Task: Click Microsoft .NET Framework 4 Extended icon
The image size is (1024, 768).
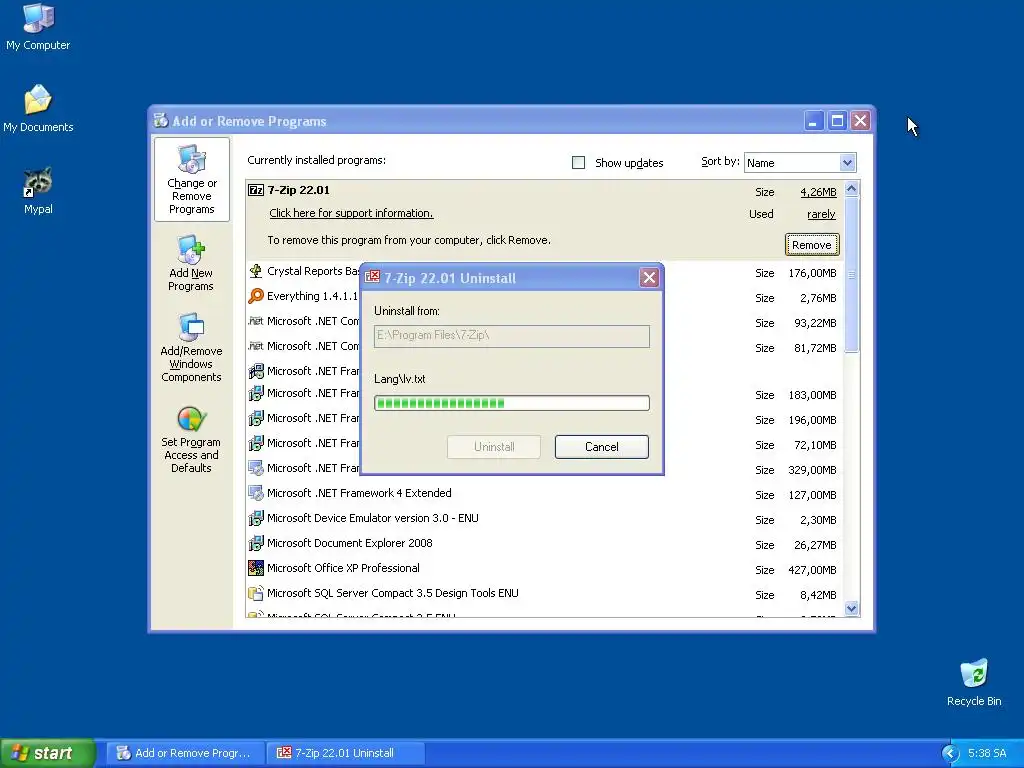Action: (256, 493)
